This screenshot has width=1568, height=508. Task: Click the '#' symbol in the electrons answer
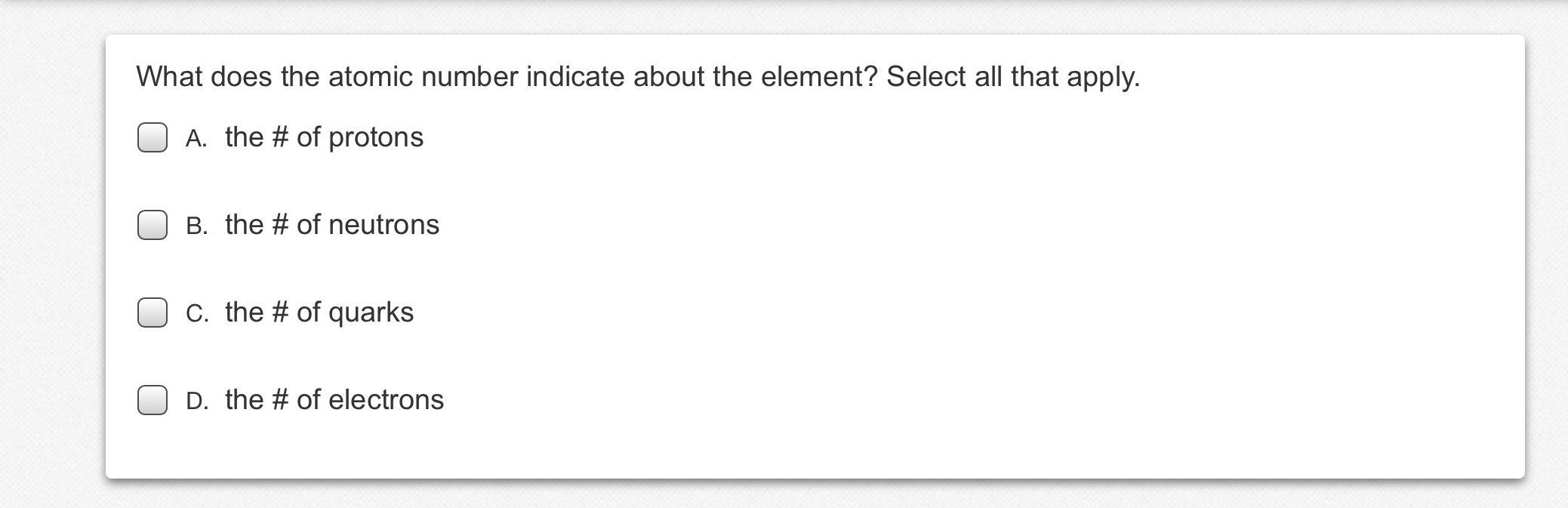(279, 400)
